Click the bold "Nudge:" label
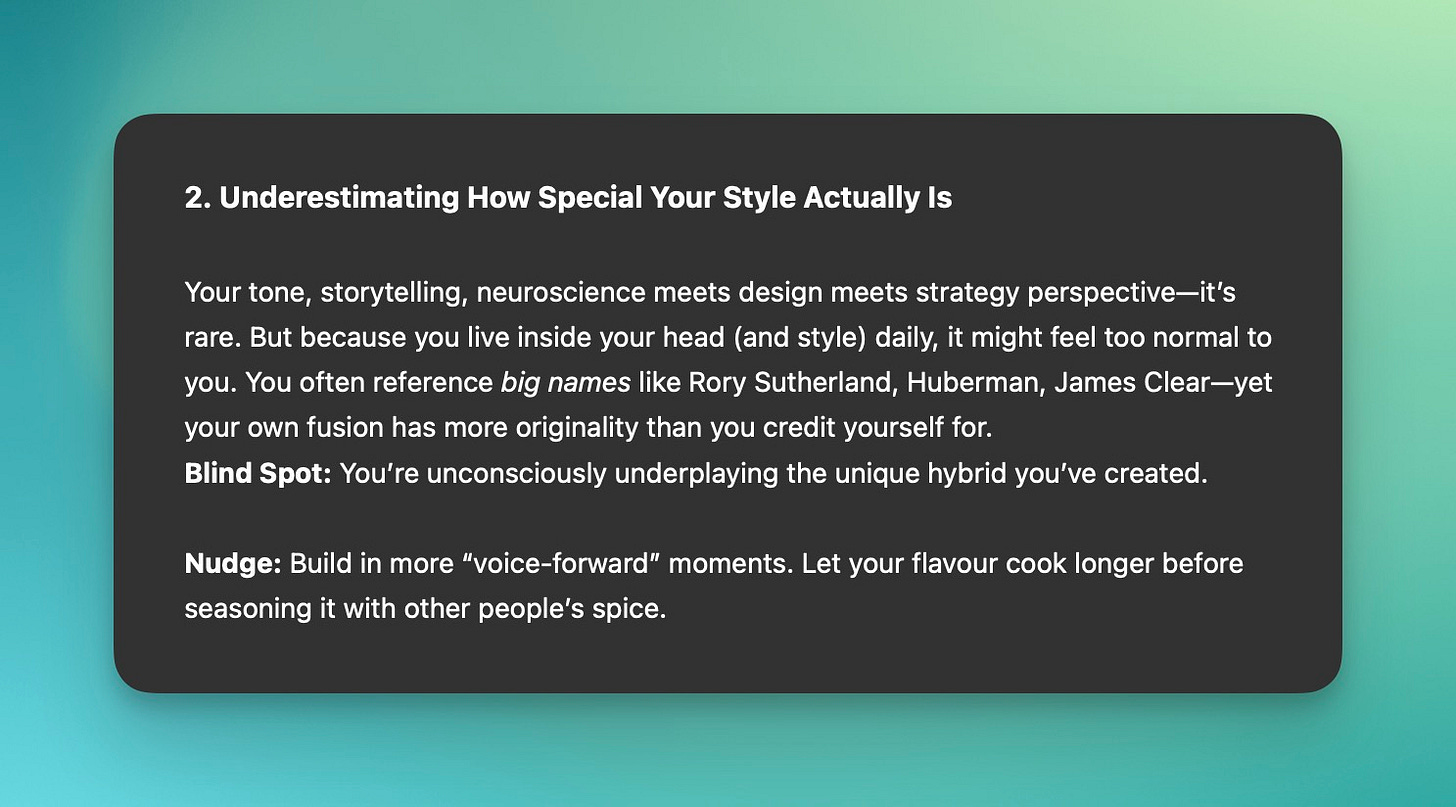Image resolution: width=1456 pixels, height=807 pixels. [234, 564]
